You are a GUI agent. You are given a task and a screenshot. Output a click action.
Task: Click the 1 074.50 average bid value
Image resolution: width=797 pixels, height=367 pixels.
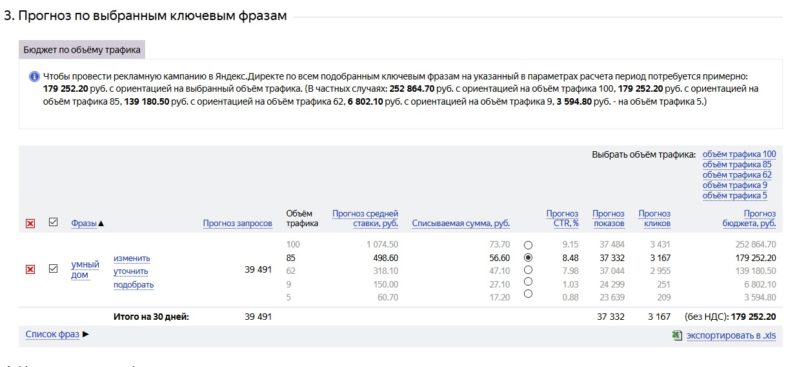pyautogui.click(x=382, y=244)
